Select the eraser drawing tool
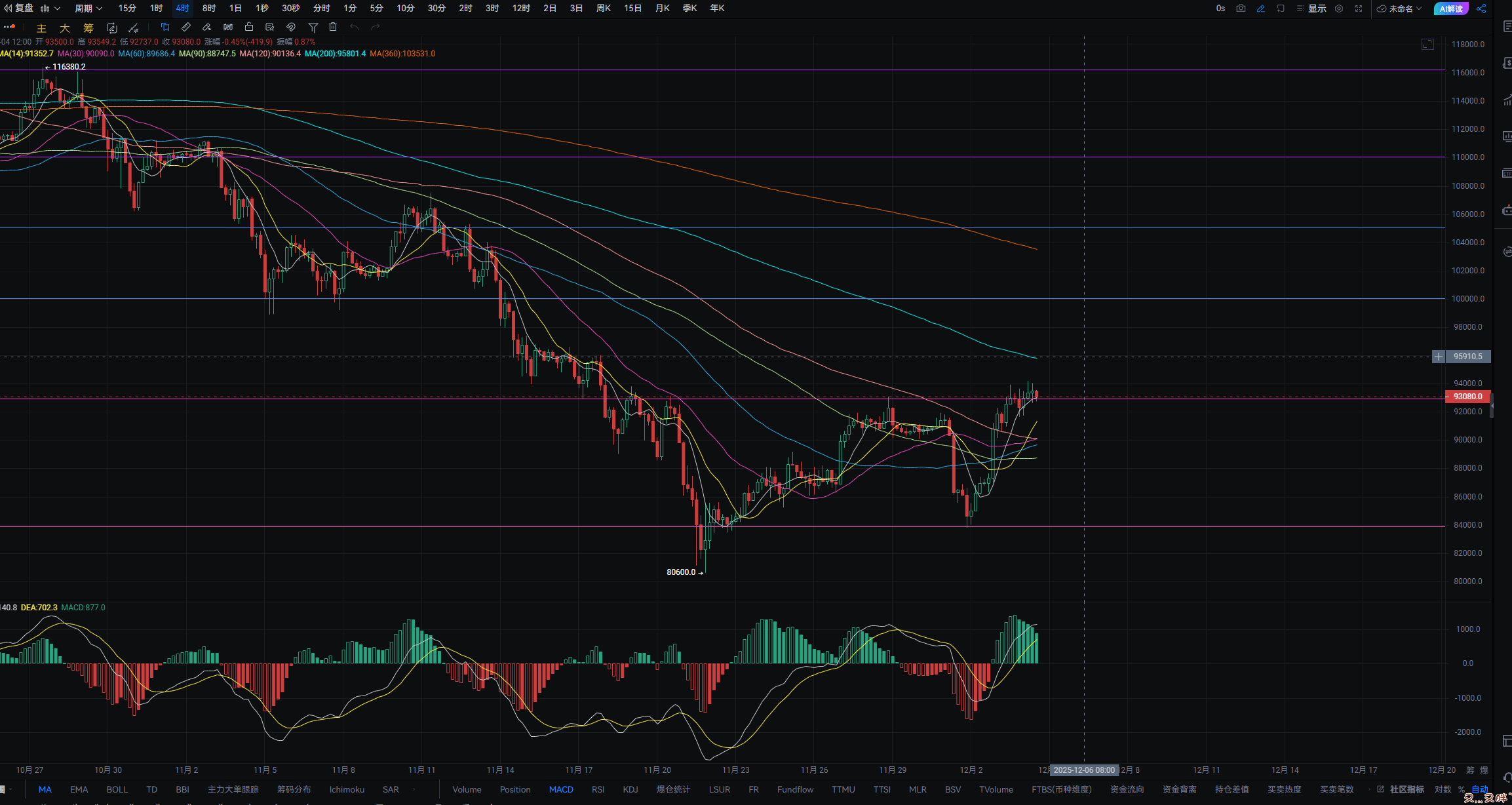 pos(206,28)
